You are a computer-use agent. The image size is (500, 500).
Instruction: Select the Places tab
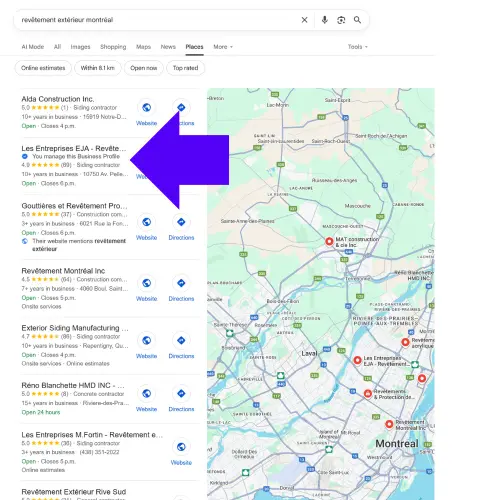tap(194, 47)
